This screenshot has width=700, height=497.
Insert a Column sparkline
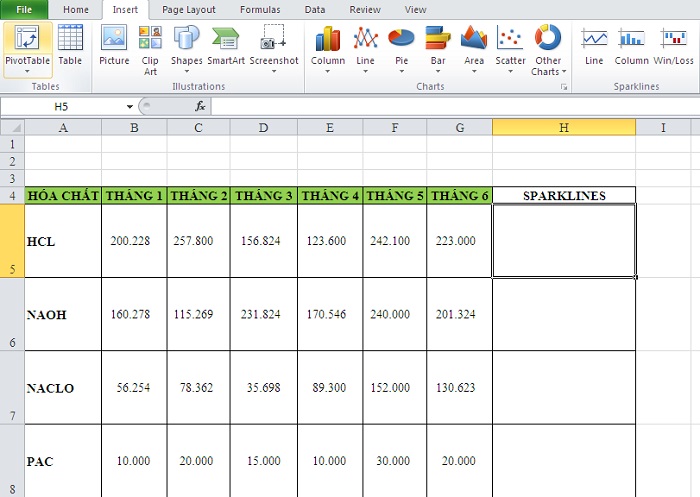[631, 46]
